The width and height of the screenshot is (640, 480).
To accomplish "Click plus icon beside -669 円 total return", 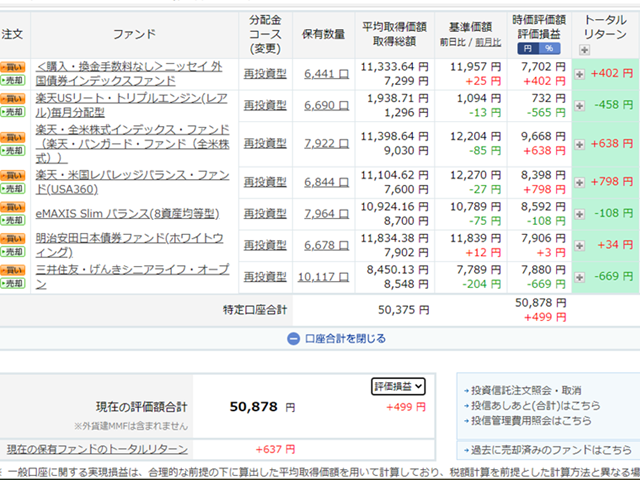I will click(580, 276).
